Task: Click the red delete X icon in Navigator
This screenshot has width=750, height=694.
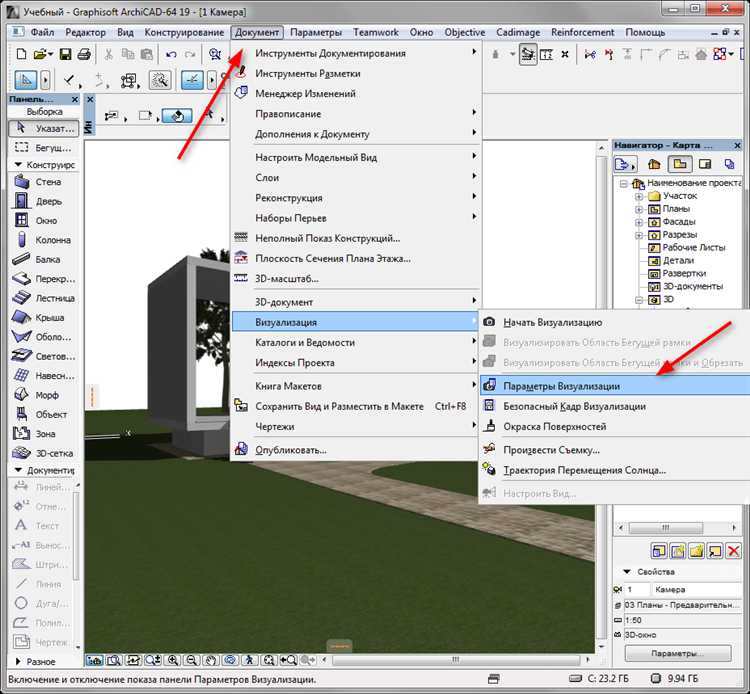Action: pos(733,550)
